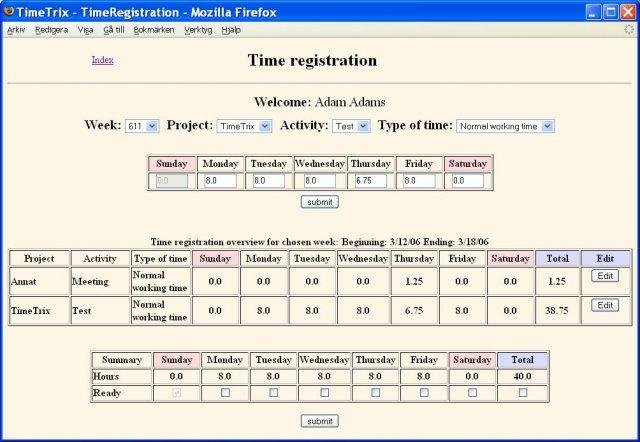The image size is (640, 442).
Task: Click the Firefox icon in the title bar
Action: [9, 11]
